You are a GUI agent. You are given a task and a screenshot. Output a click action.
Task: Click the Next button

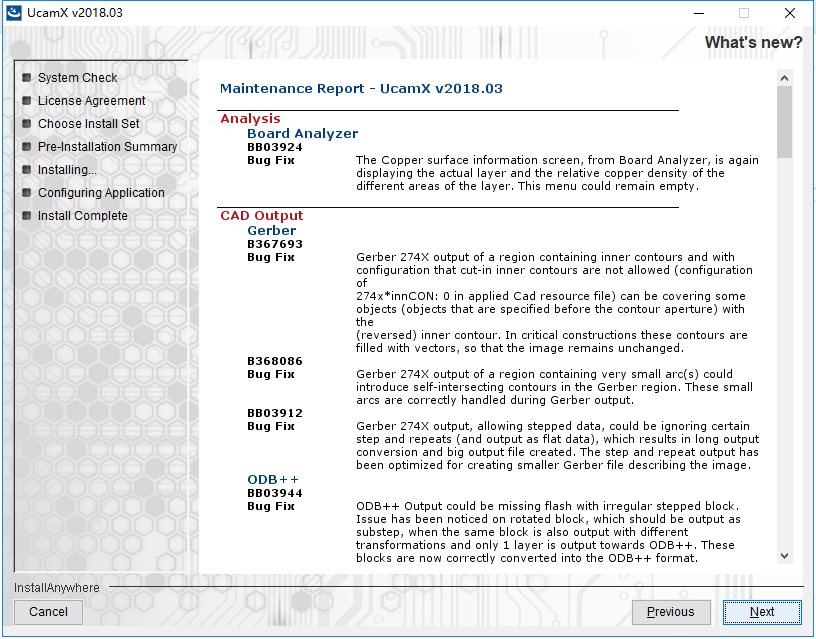[x=762, y=612]
